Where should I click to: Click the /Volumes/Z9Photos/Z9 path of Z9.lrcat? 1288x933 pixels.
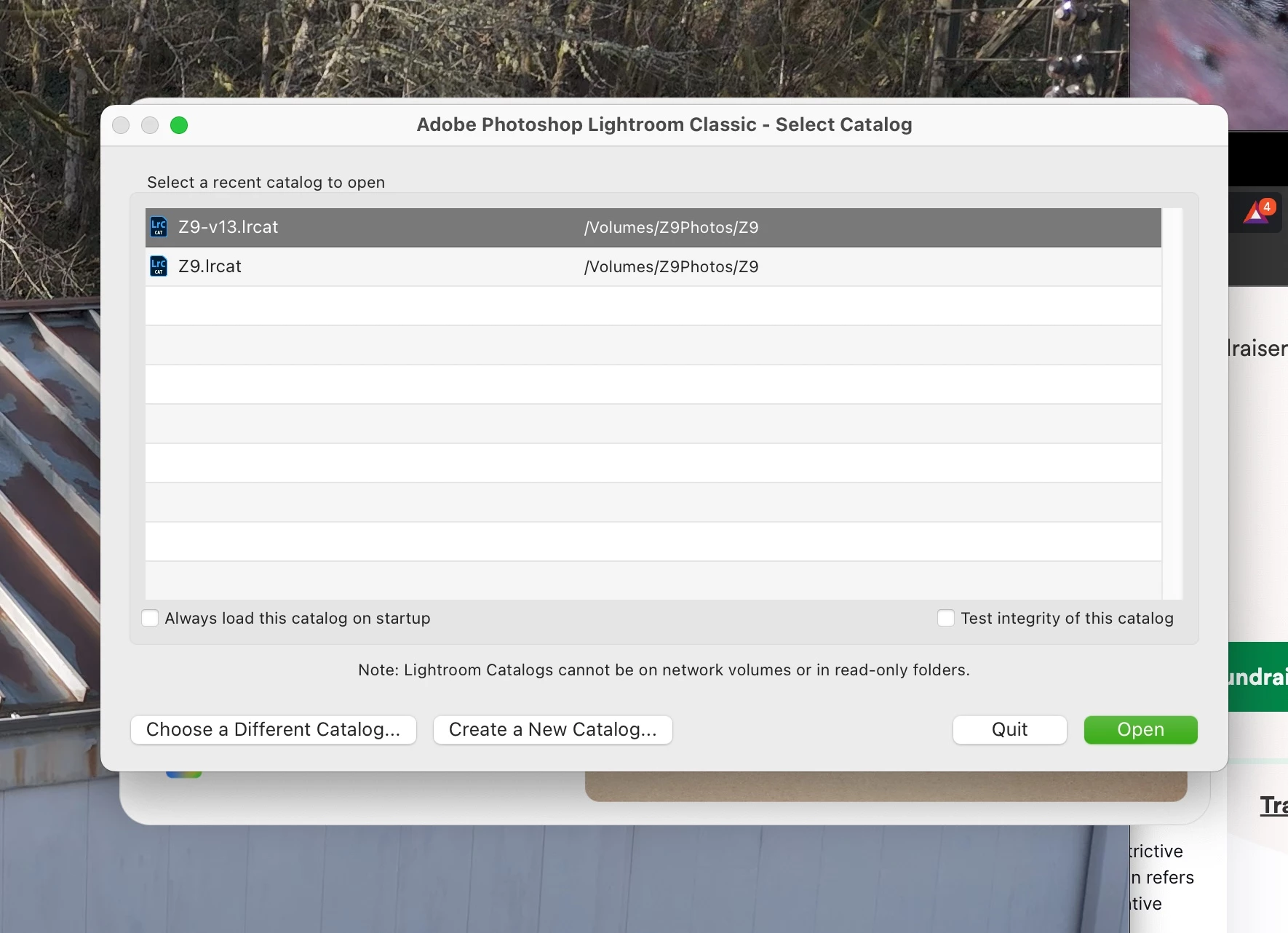pyautogui.click(x=671, y=267)
